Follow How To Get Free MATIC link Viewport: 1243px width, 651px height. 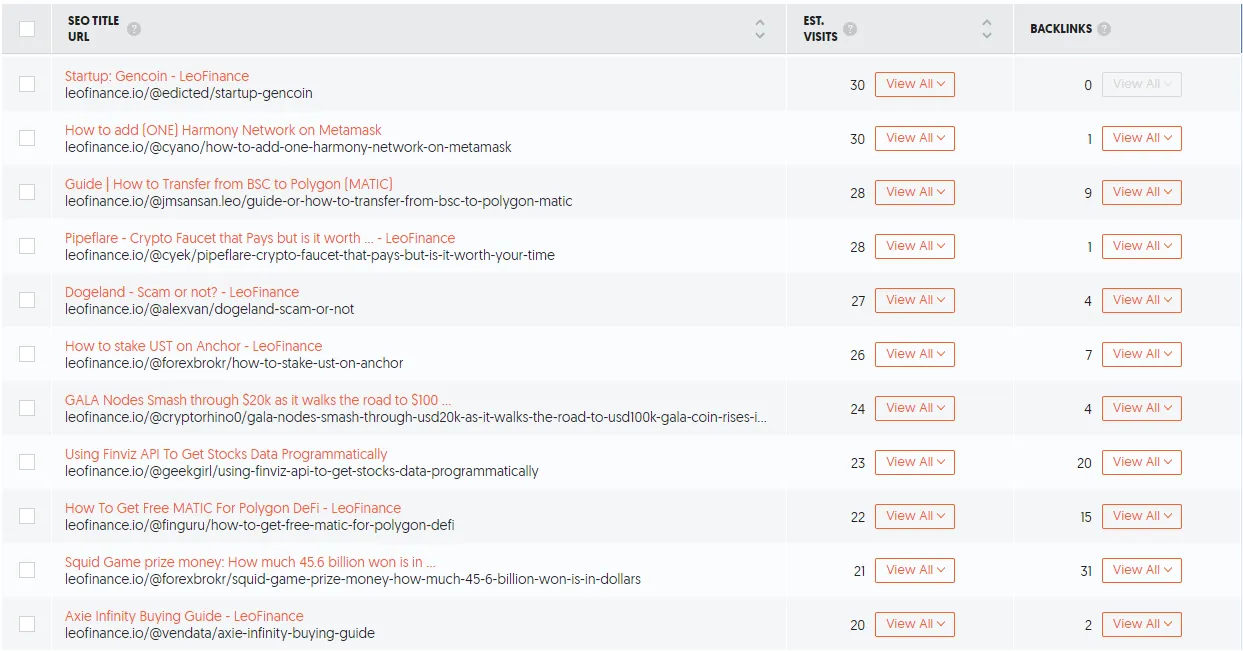coord(233,508)
